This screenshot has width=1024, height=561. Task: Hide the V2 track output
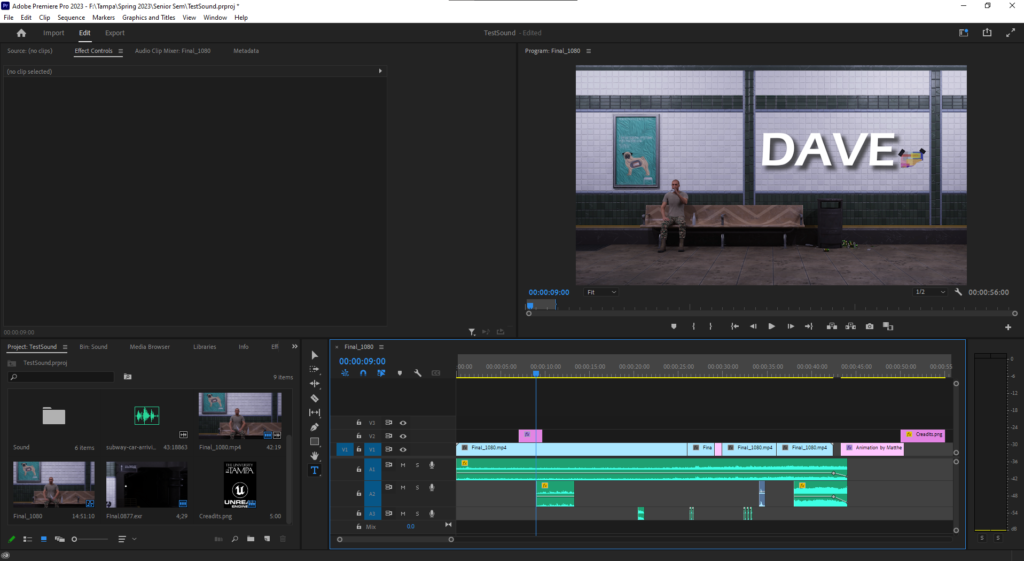[x=403, y=436]
